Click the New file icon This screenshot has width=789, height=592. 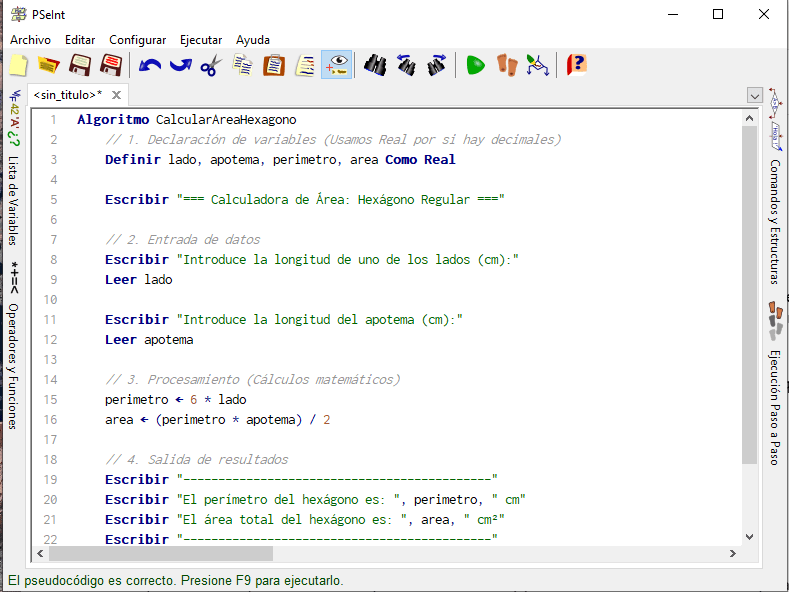[x=19, y=66]
